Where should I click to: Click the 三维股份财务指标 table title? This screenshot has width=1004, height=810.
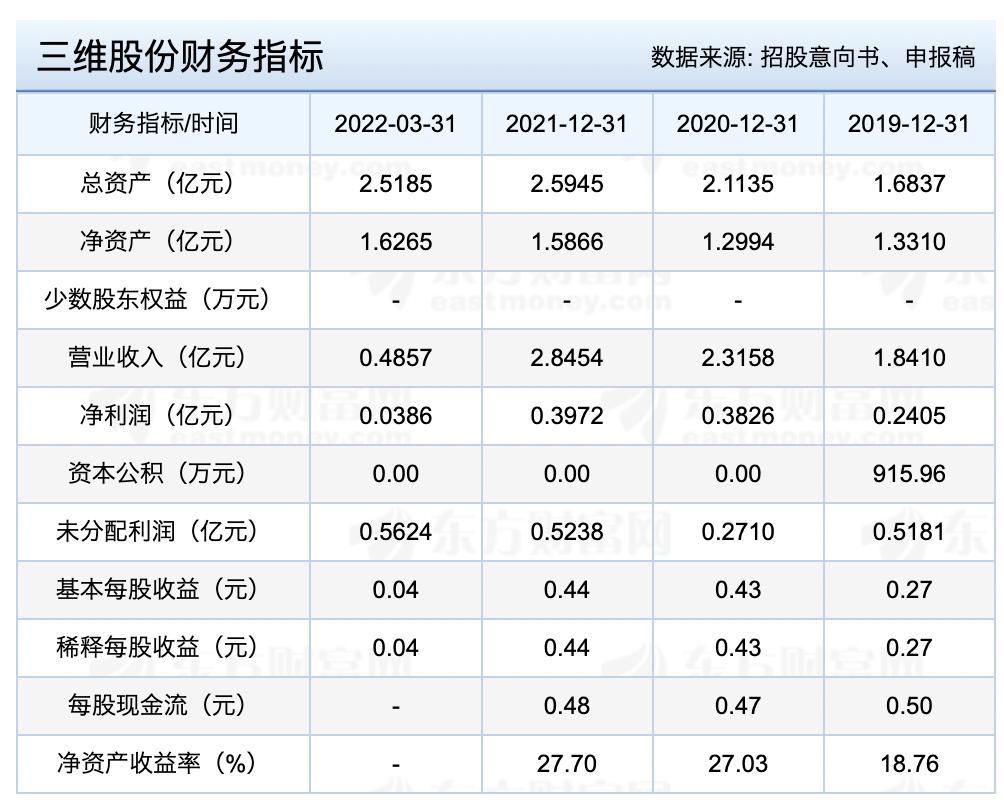[182, 58]
